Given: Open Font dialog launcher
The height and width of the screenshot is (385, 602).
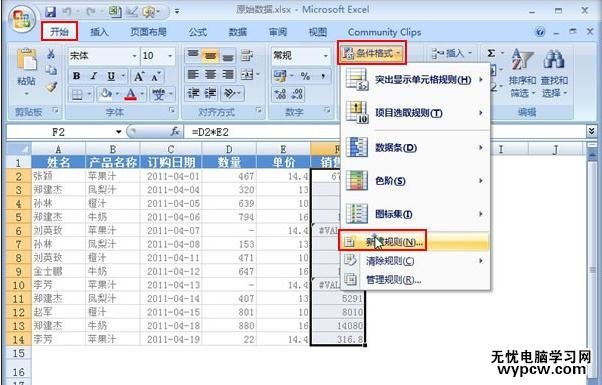Looking at the screenshot, I should coord(171,111).
